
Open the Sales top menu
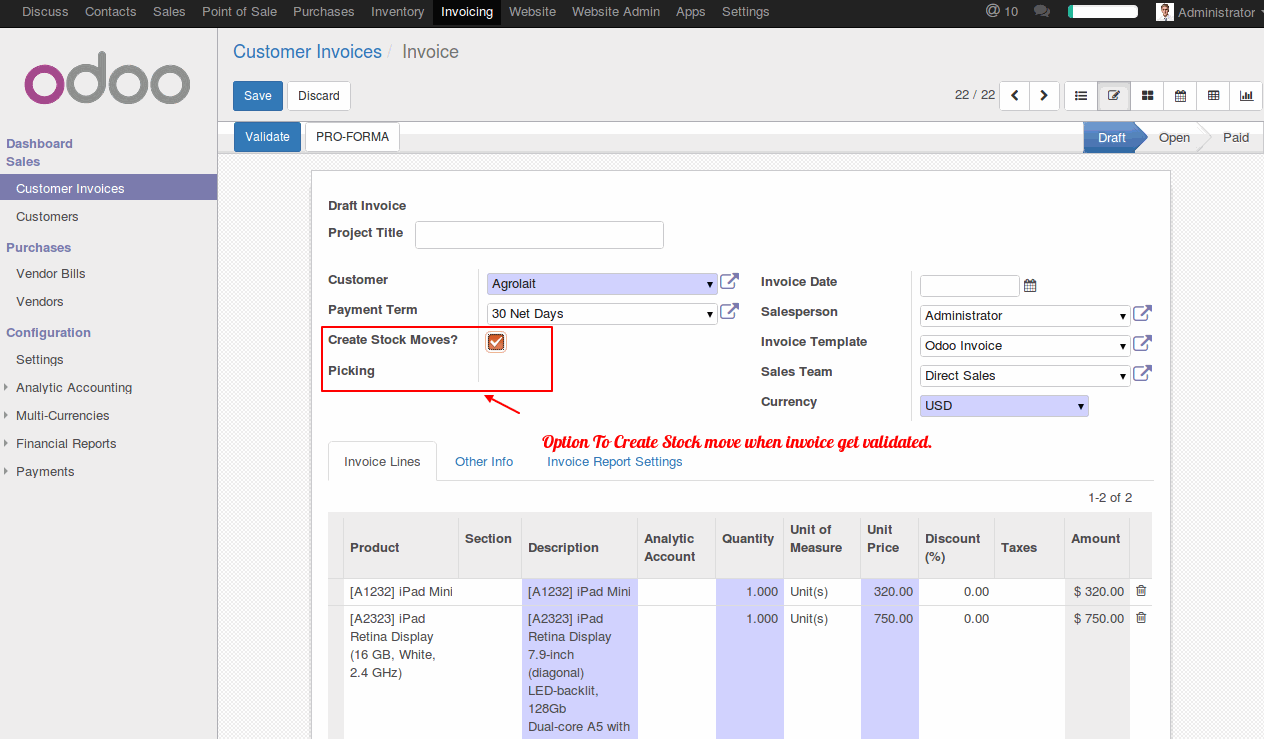tap(169, 12)
